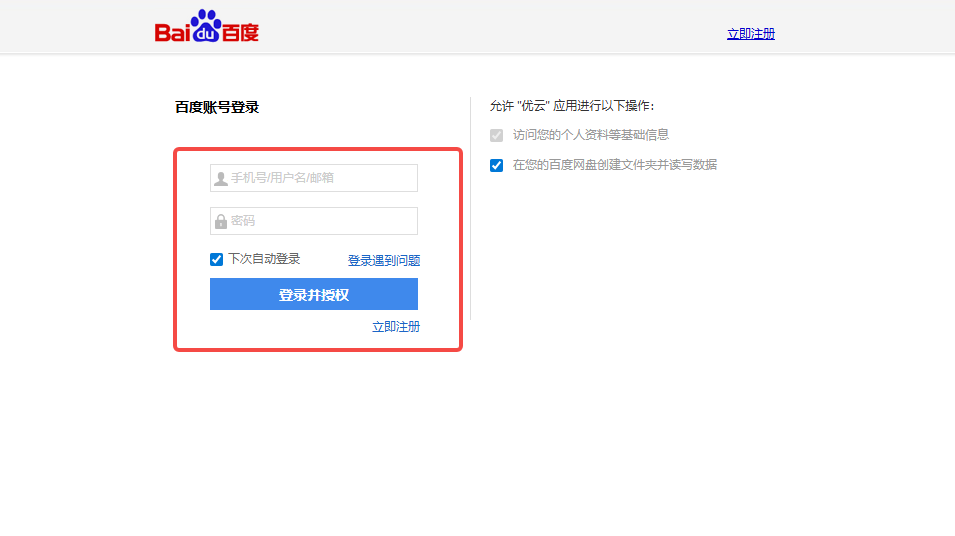Click the 百度账号登录 heading
The width and height of the screenshot is (955, 536).
point(217,107)
